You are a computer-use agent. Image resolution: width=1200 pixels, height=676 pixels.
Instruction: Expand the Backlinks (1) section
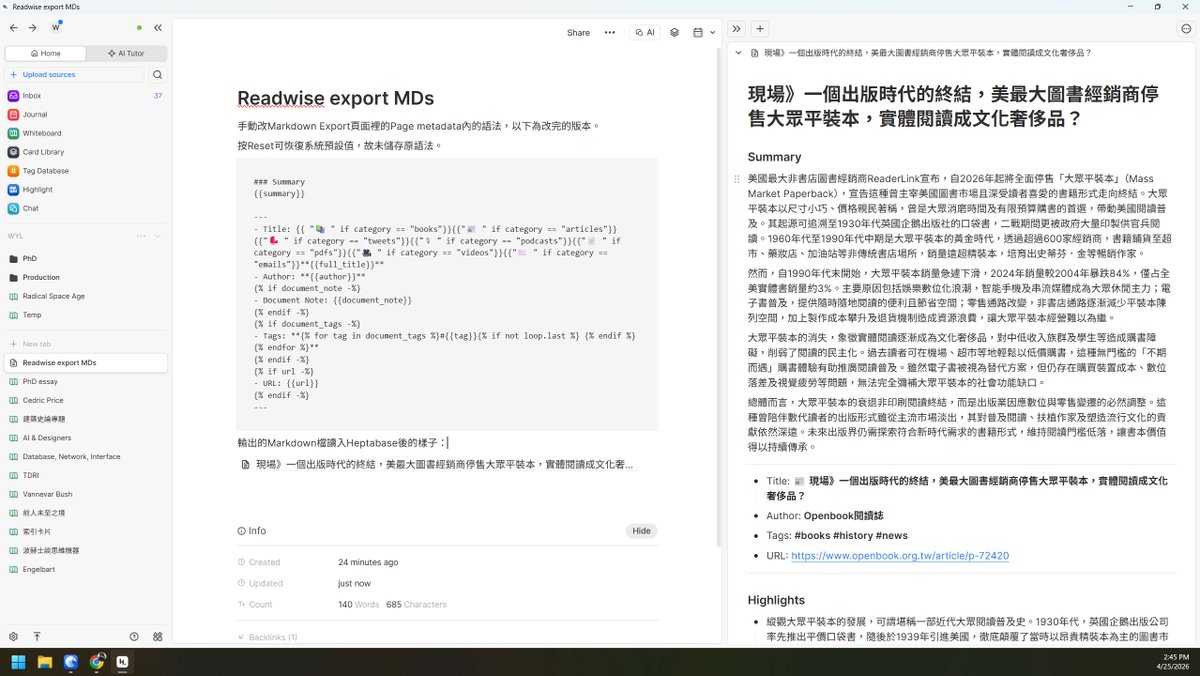pos(267,637)
